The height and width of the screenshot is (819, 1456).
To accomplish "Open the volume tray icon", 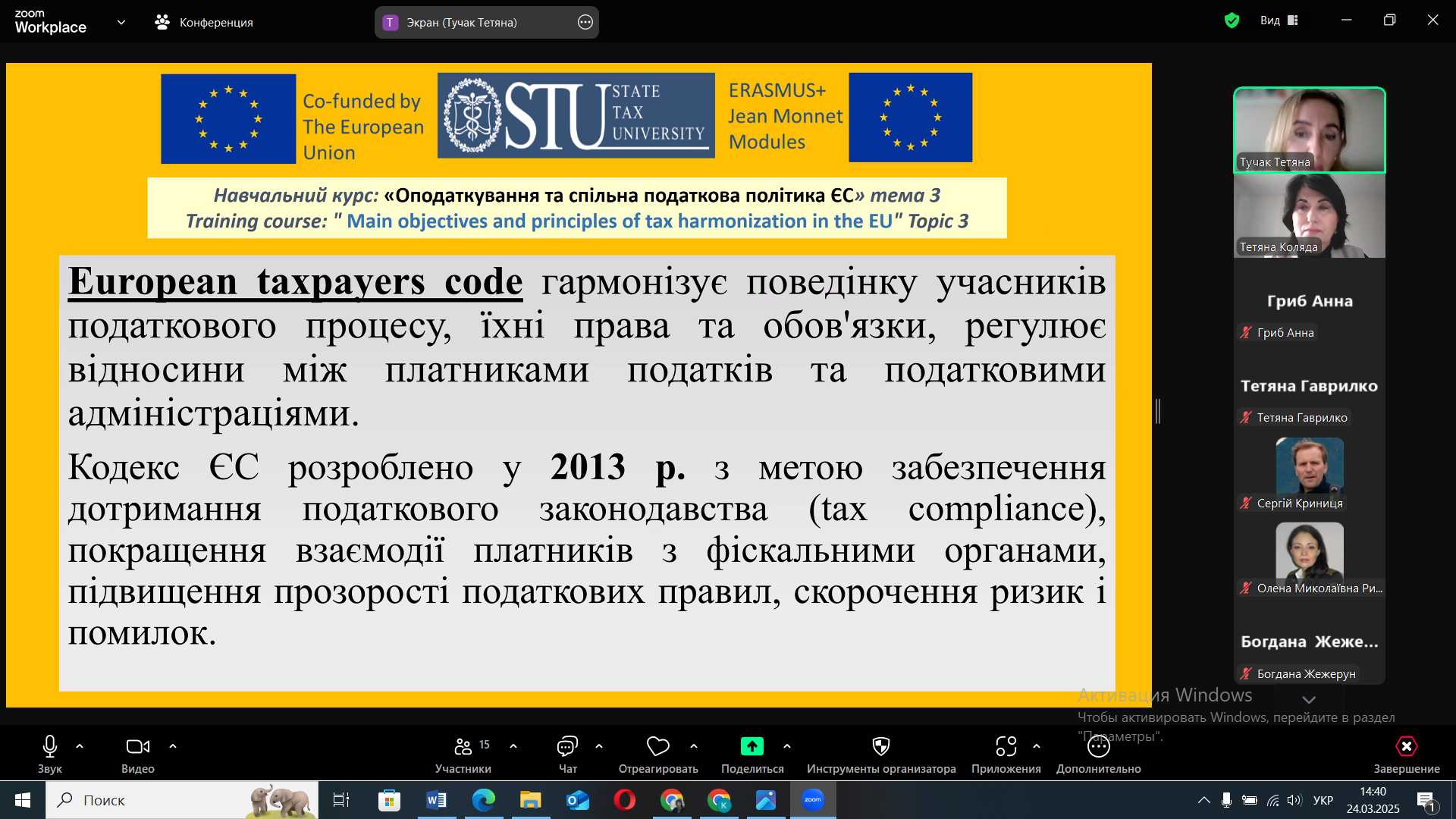I will coord(1294,800).
